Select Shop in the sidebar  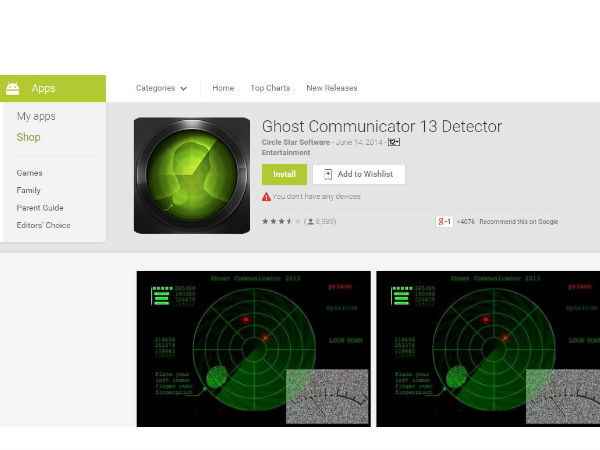(x=28, y=137)
